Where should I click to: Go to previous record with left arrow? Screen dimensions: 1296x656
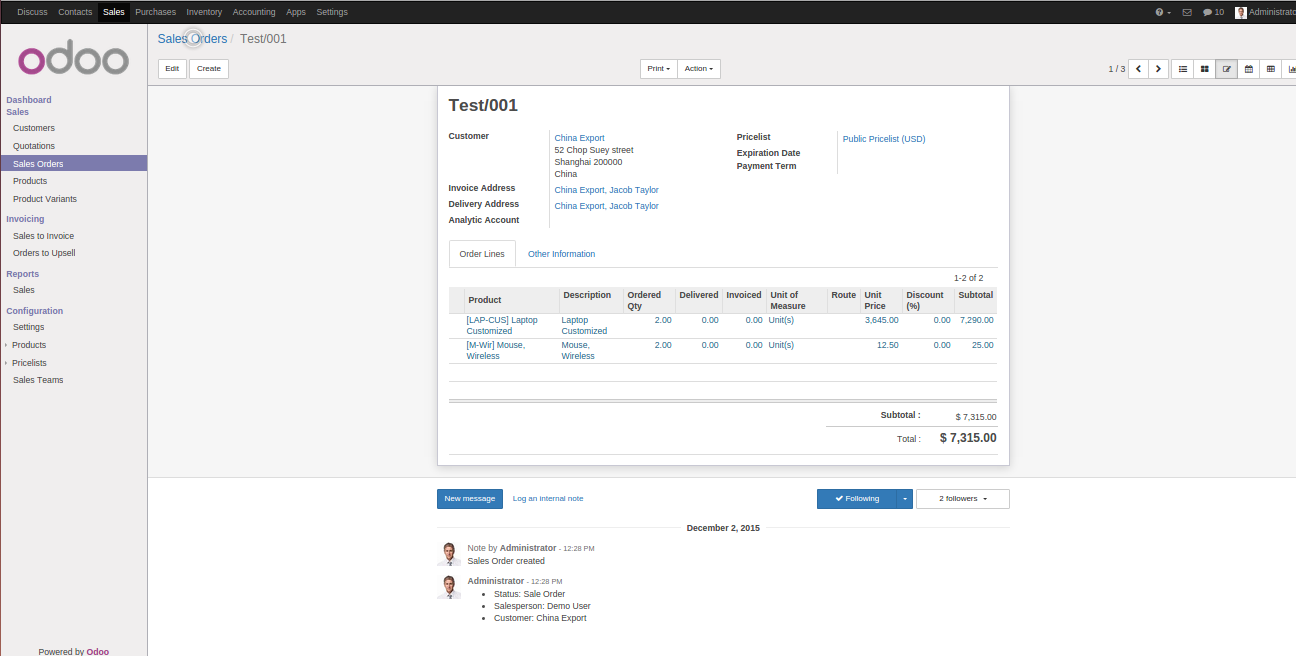click(1138, 69)
